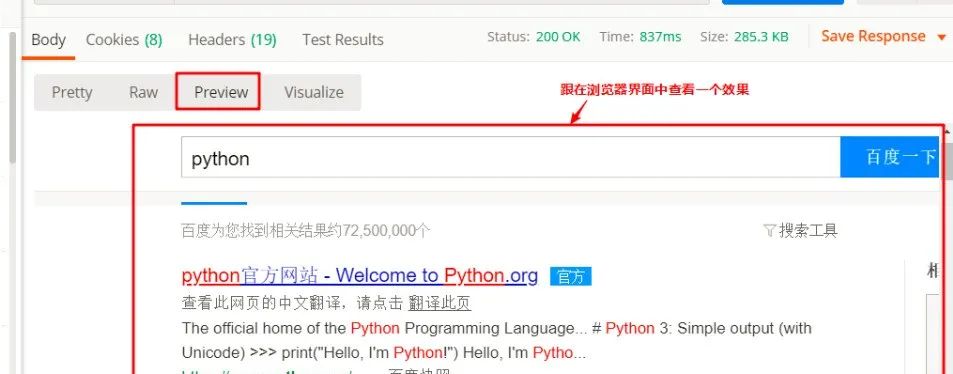
Task: Switch to the Body tab
Action: (48, 40)
